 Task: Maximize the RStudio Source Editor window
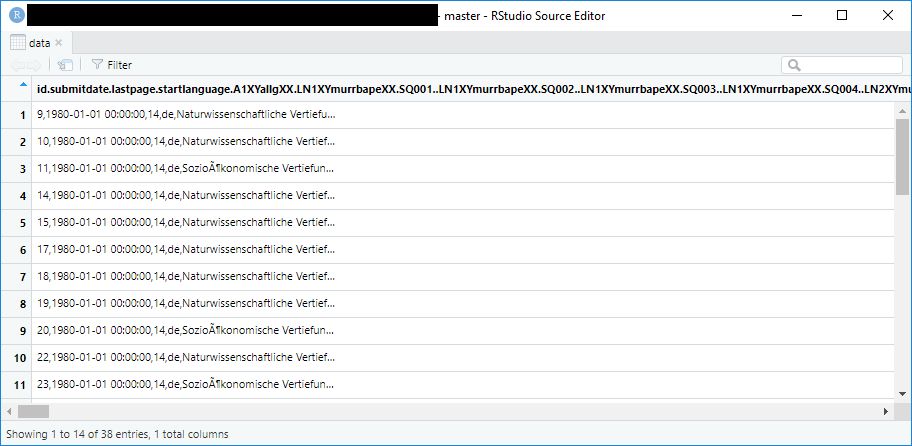(842, 15)
